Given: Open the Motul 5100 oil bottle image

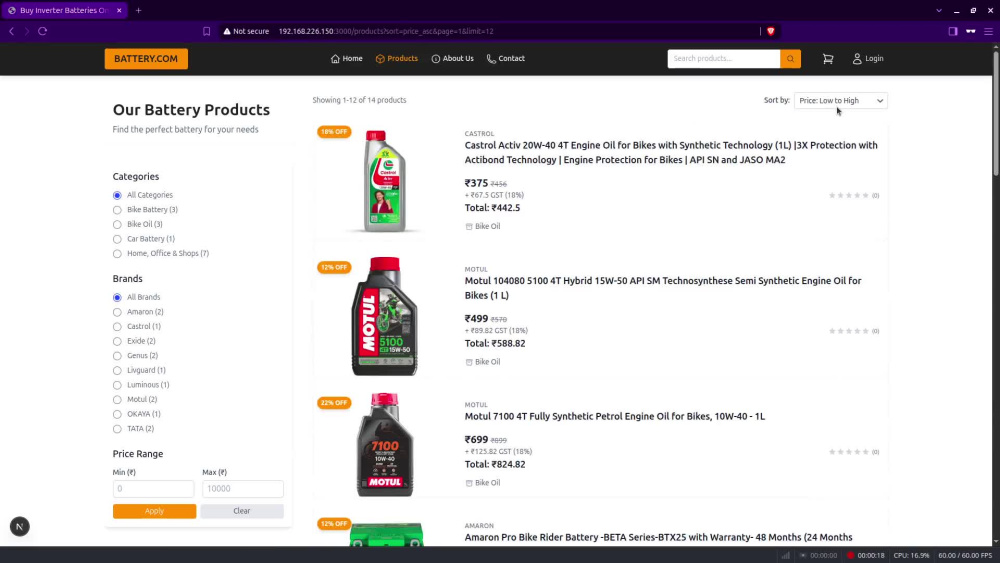Looking at the screenshot, I should (x=385, y=316).
